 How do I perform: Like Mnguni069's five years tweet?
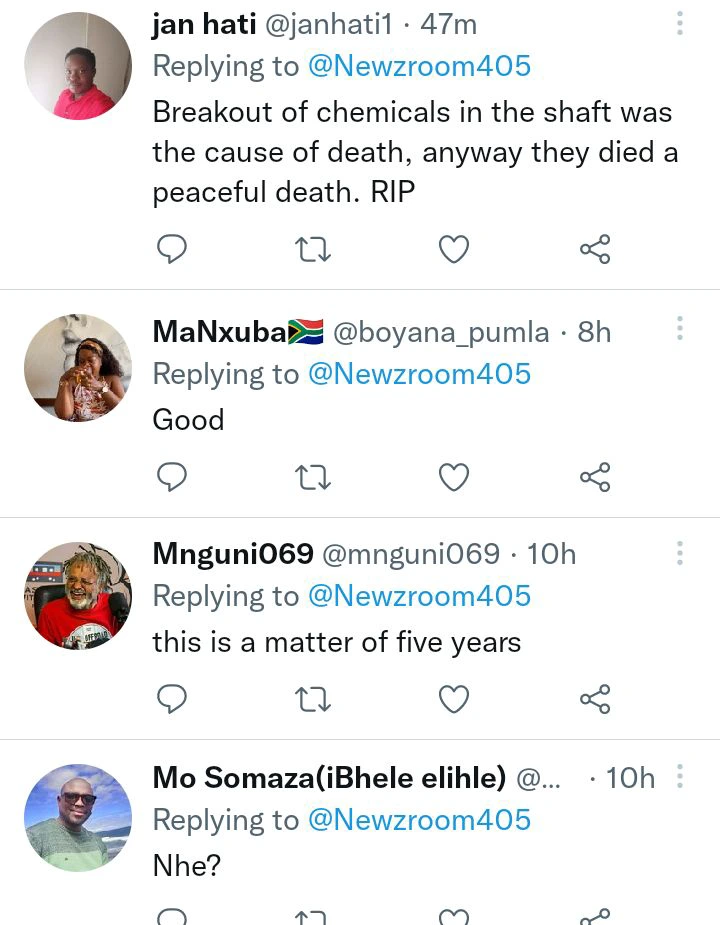point(454,699)
